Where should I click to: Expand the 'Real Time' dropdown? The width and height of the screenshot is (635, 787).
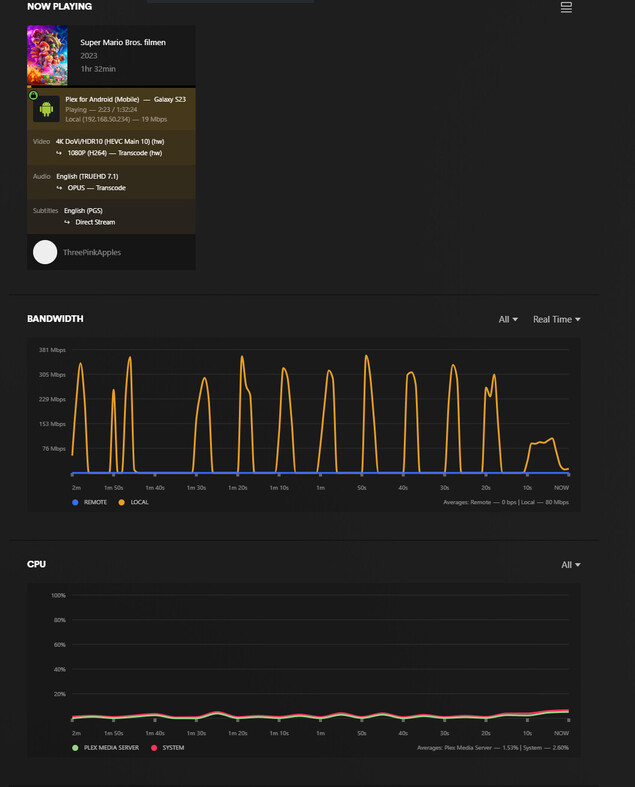(557, 319)
